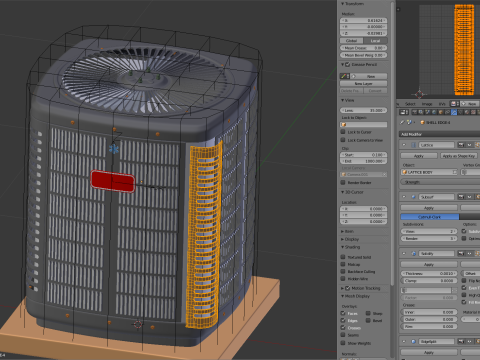This screenshot has height=360, width=480.
Task: Click the Grease Pencil pencil icon
Action: click(345, 76)
